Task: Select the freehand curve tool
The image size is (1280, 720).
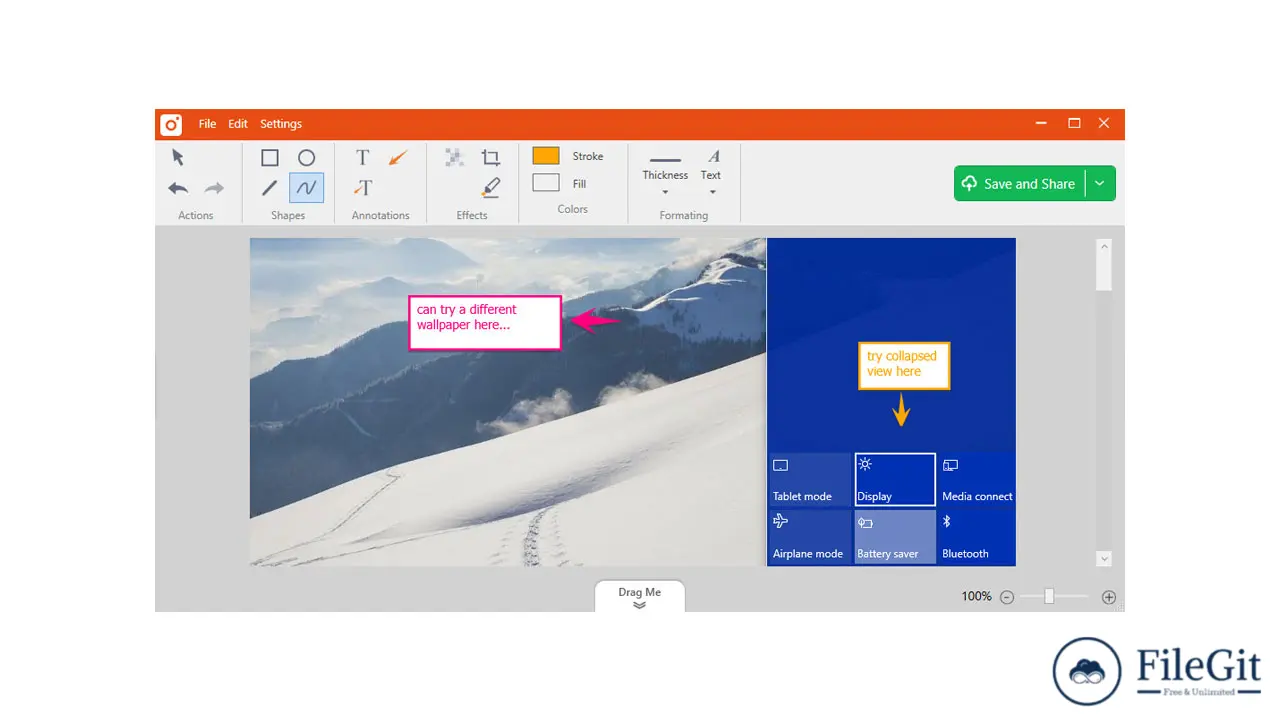Action: coord(307,188)
